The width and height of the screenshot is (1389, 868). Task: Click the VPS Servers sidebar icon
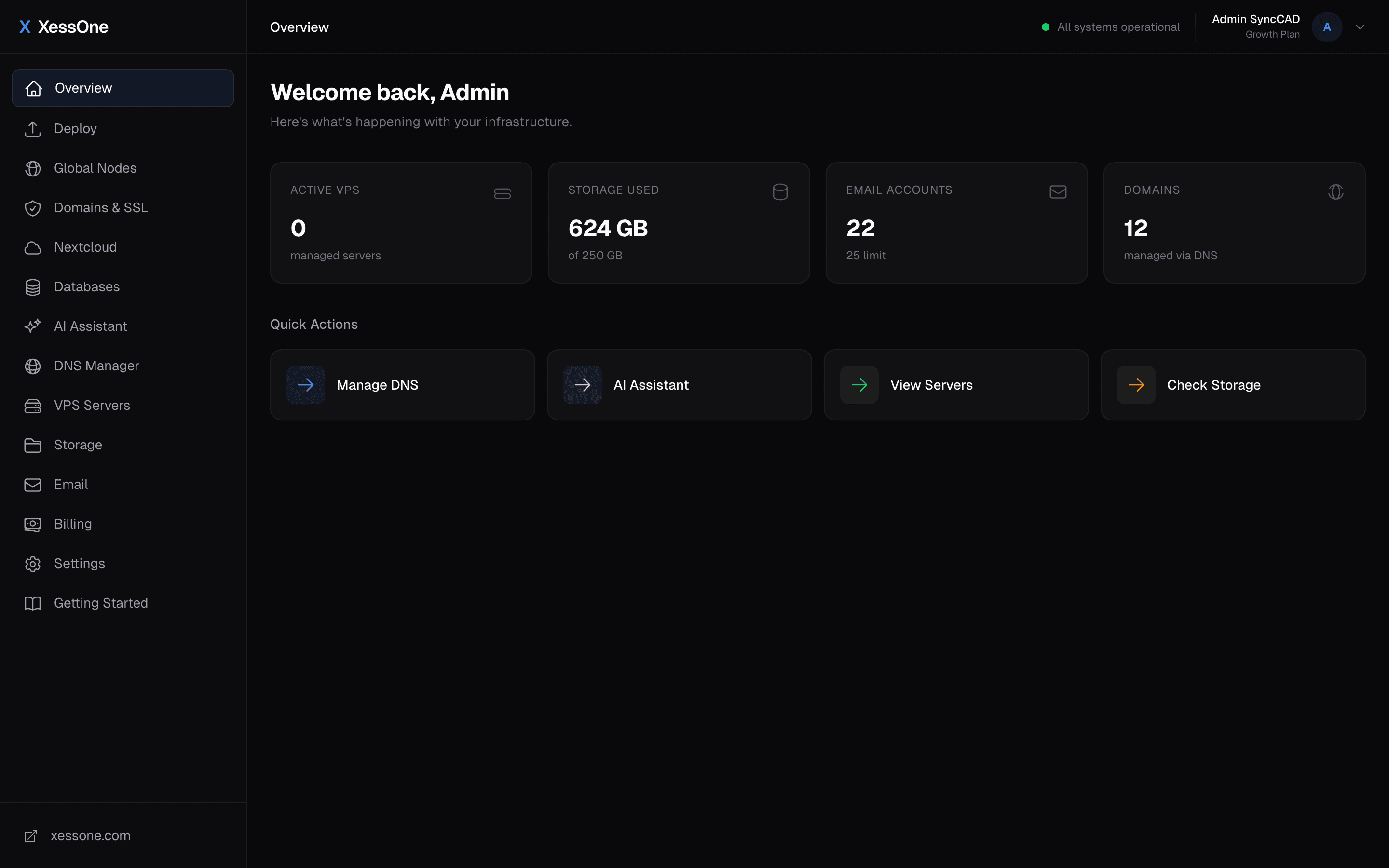33,405
